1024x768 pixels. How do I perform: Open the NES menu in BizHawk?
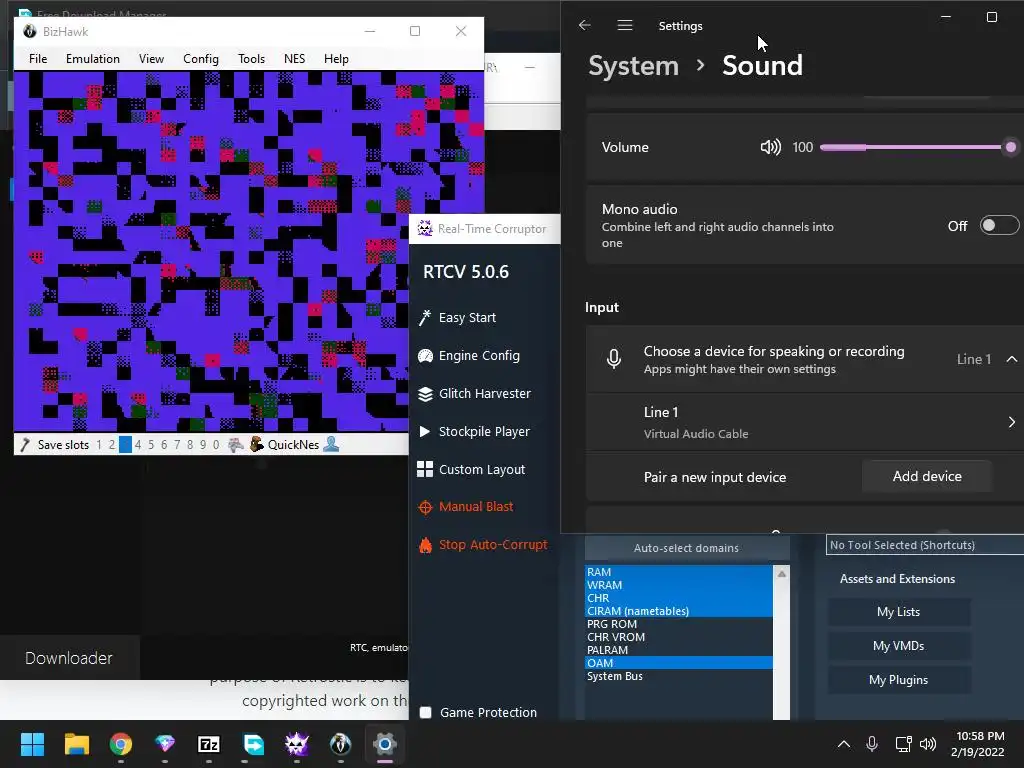coord(295,59)
